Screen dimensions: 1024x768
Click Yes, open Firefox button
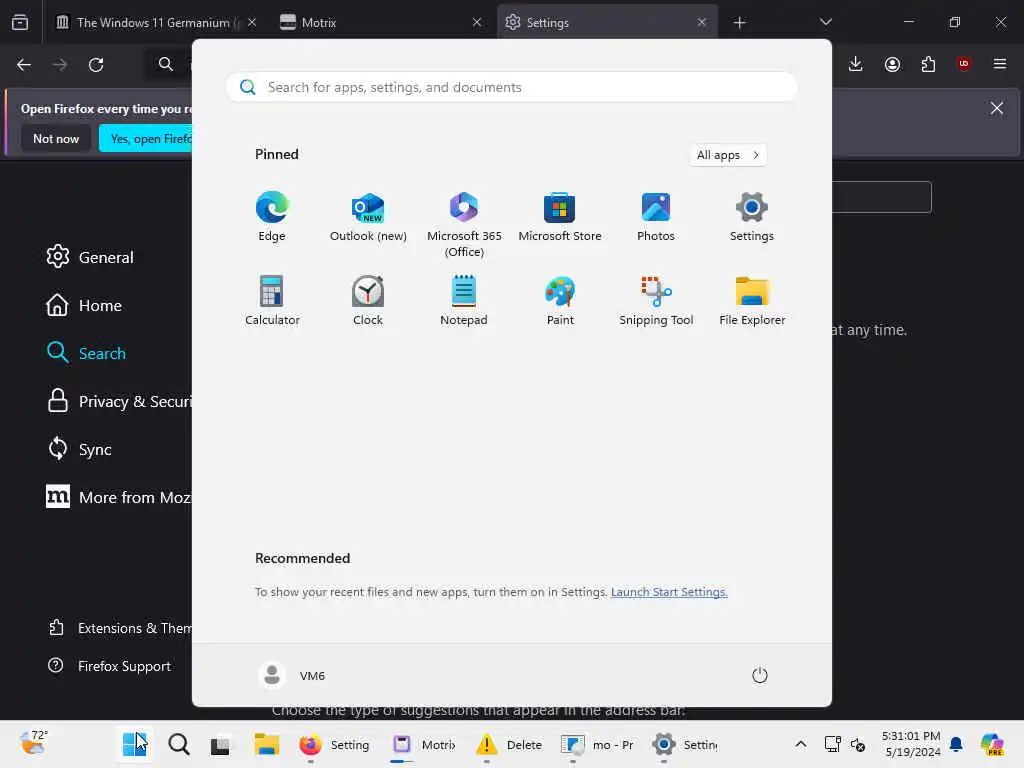[x=146, y=138]
